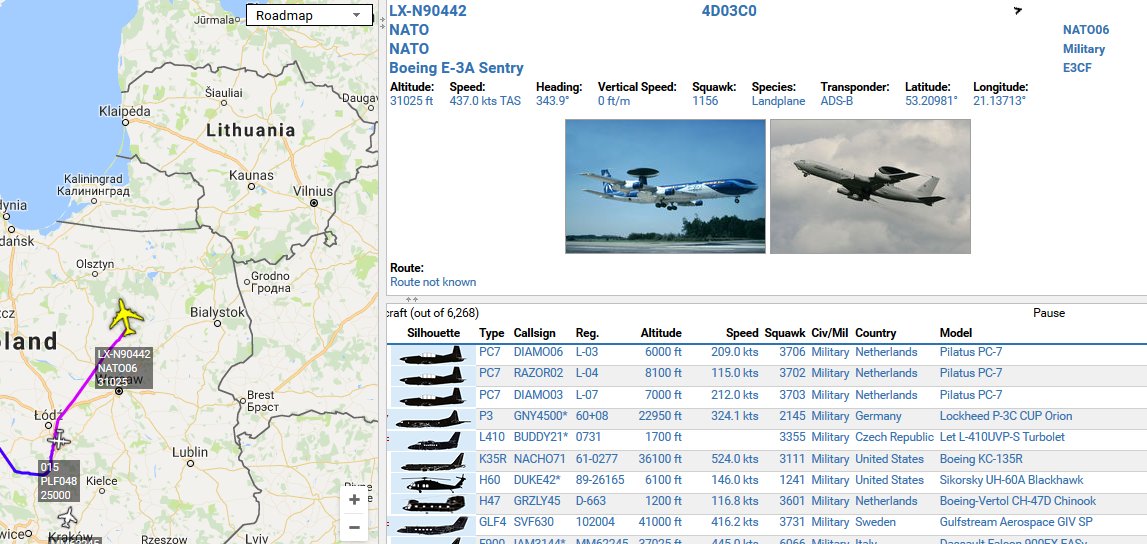Click the NATO06 map label box
The image size is (1147, 544).
(124, 368)
